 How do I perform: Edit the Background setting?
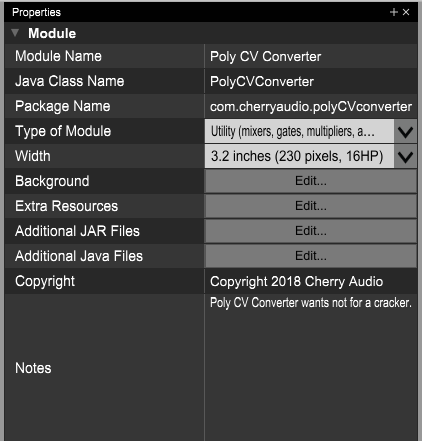[x=311, y=181]
